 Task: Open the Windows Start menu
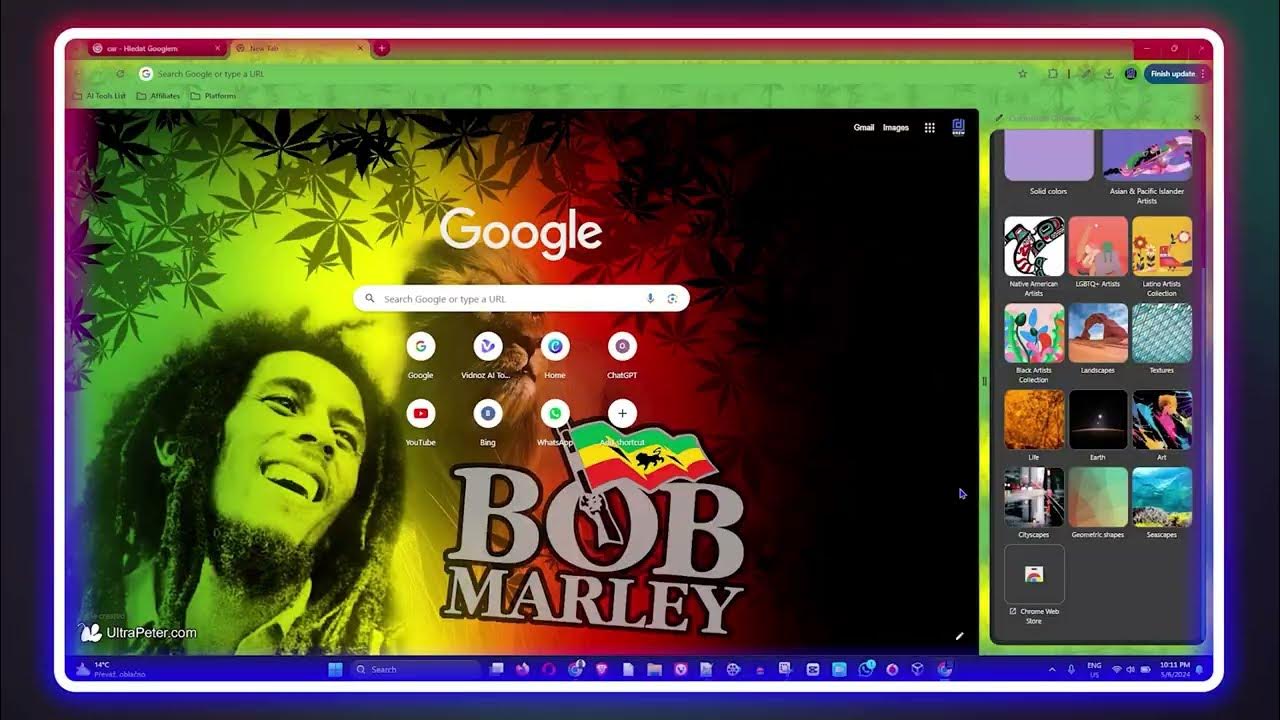(x=335, y=669)
